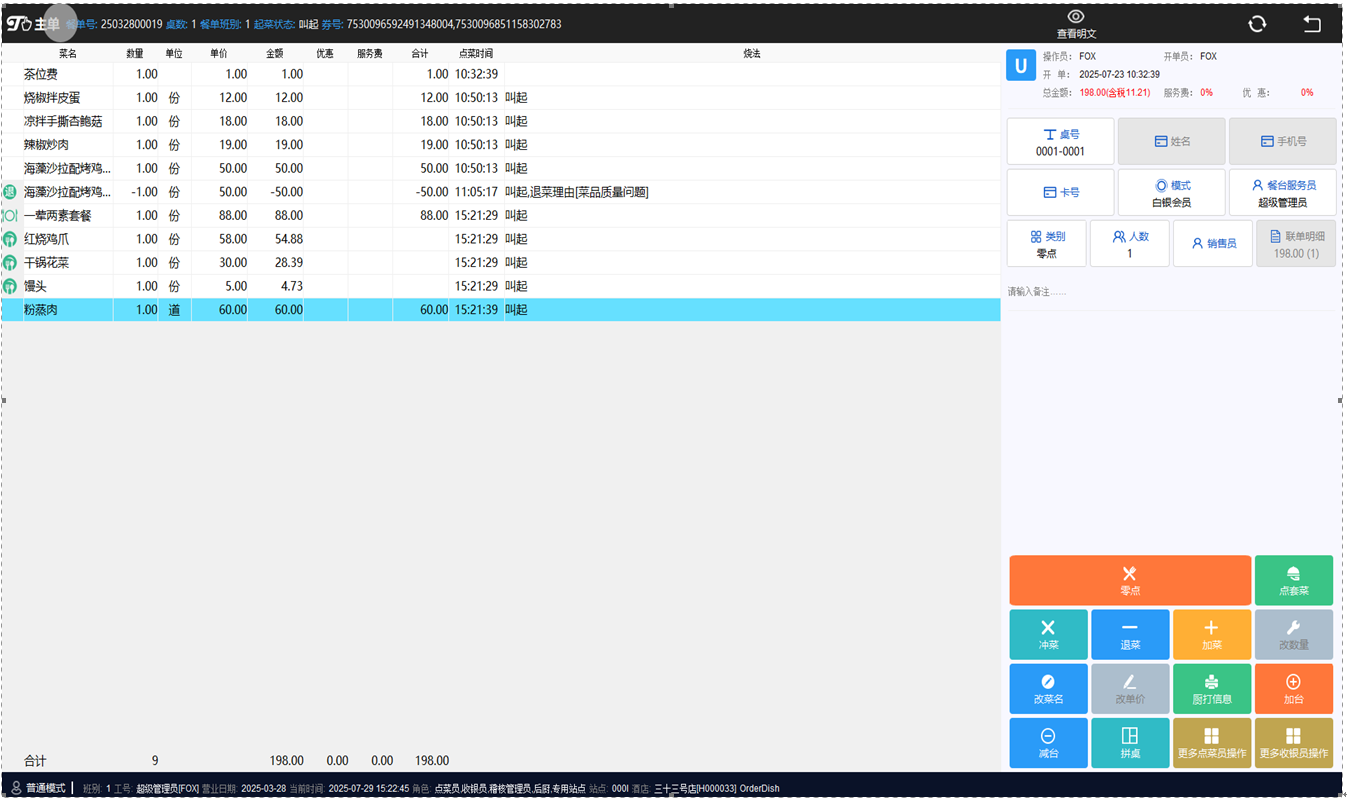1347x800 pixels.
Task: Click the blue U avatar icon
Action: point(1020,66)
